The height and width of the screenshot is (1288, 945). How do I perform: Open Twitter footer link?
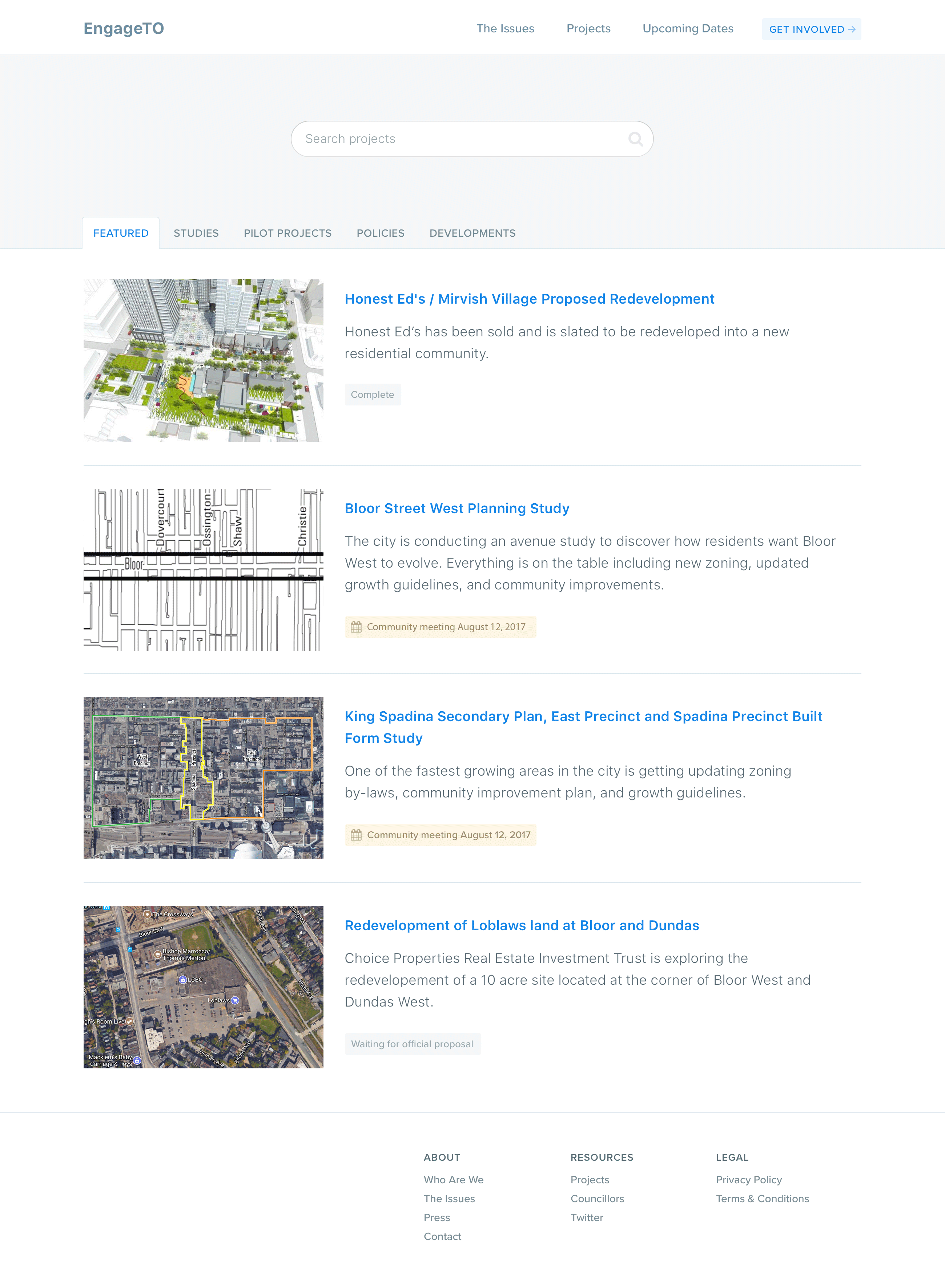tap(587, 1217)
